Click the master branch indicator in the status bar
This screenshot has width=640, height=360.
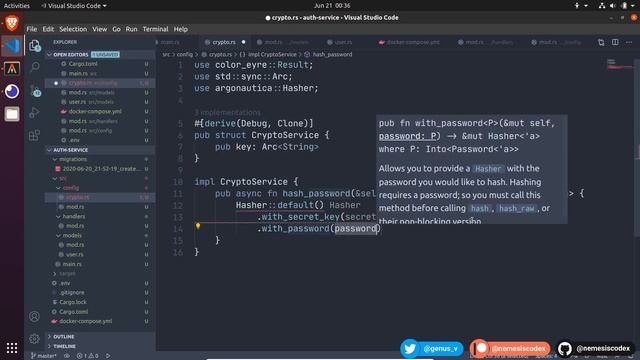(44, 356)
